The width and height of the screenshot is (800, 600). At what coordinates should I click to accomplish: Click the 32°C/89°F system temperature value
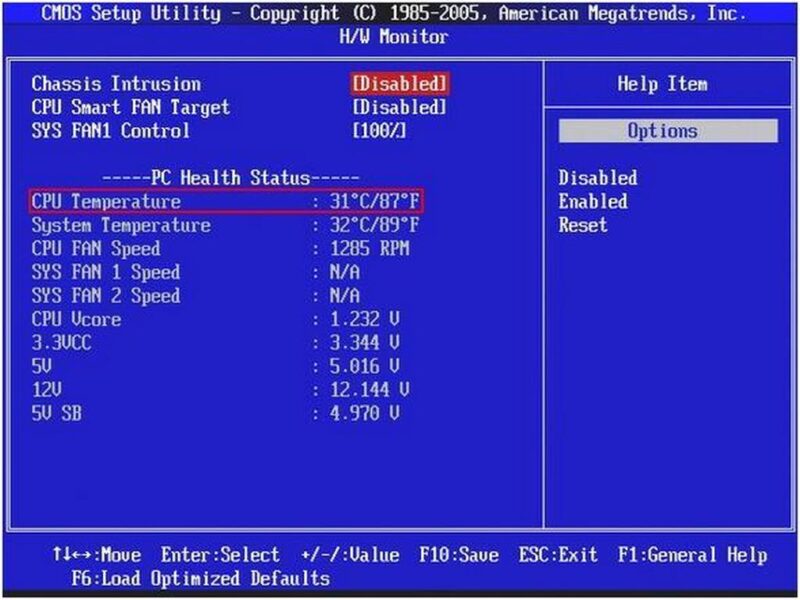[374, 225]
